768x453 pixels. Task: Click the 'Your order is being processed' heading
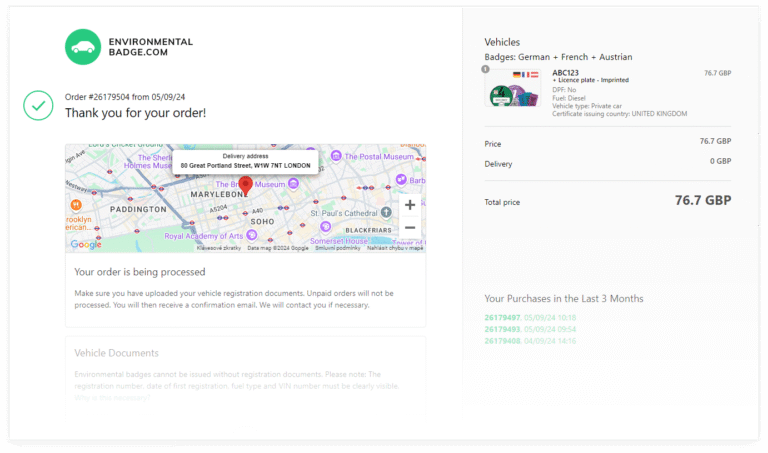point(140,272)
